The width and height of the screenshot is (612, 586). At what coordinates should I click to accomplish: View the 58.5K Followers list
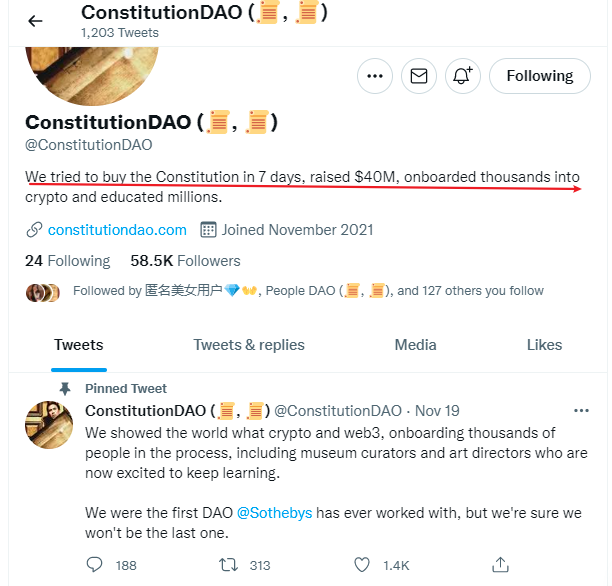[x=185, y=261]
